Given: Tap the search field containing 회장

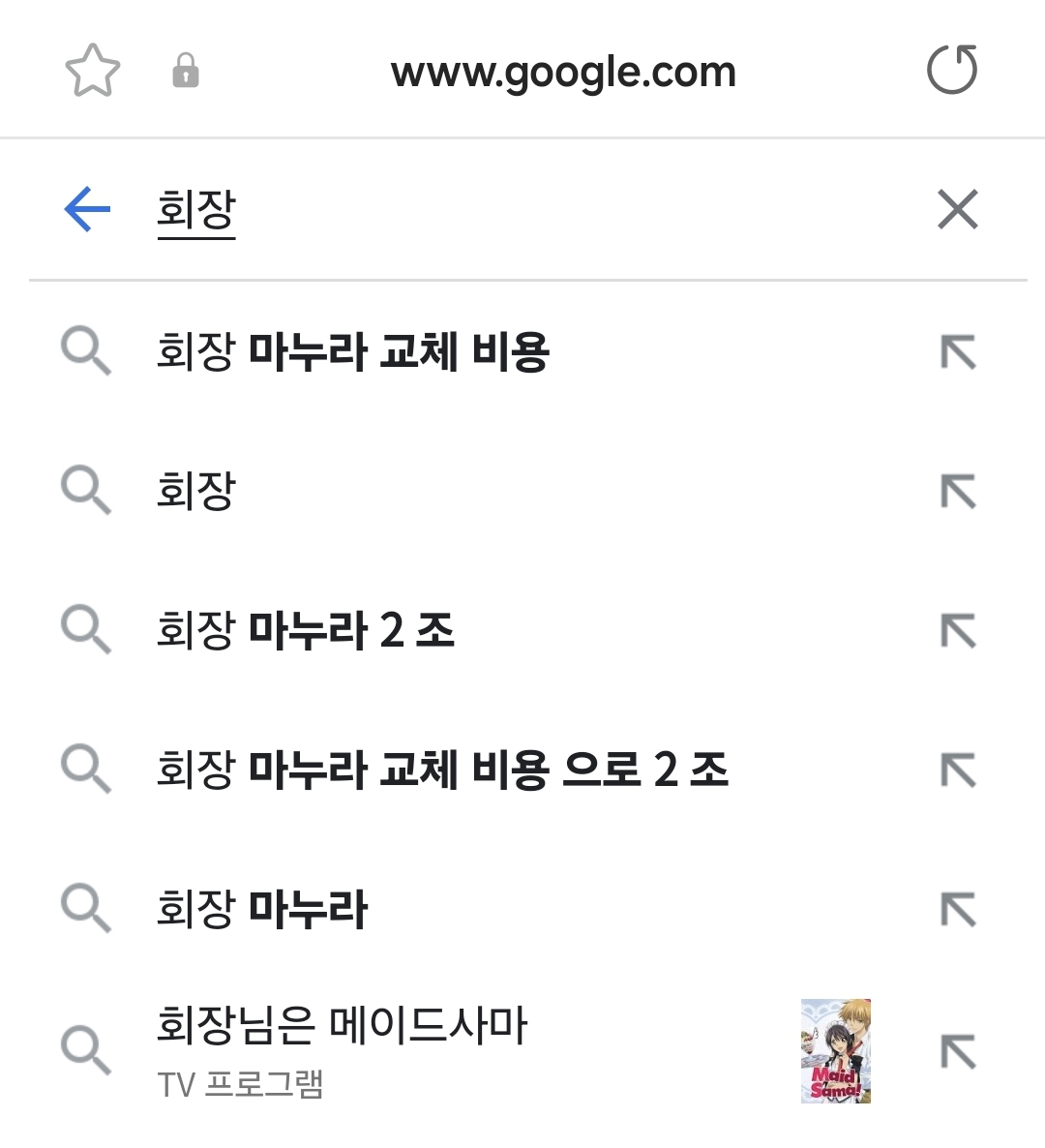Looking at the screenshot, I should point(512,209).
